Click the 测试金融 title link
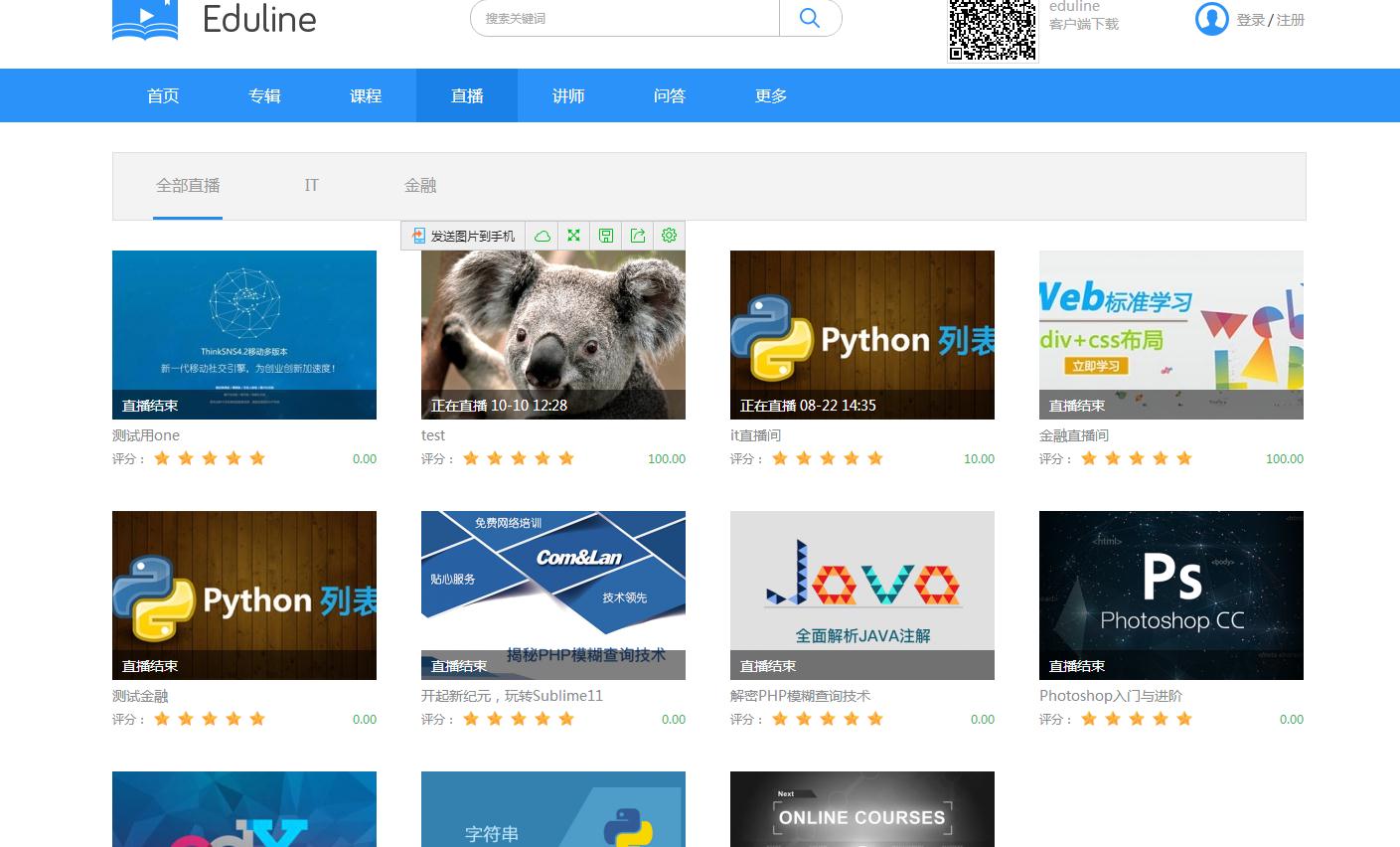 click(x=140, y=696)
